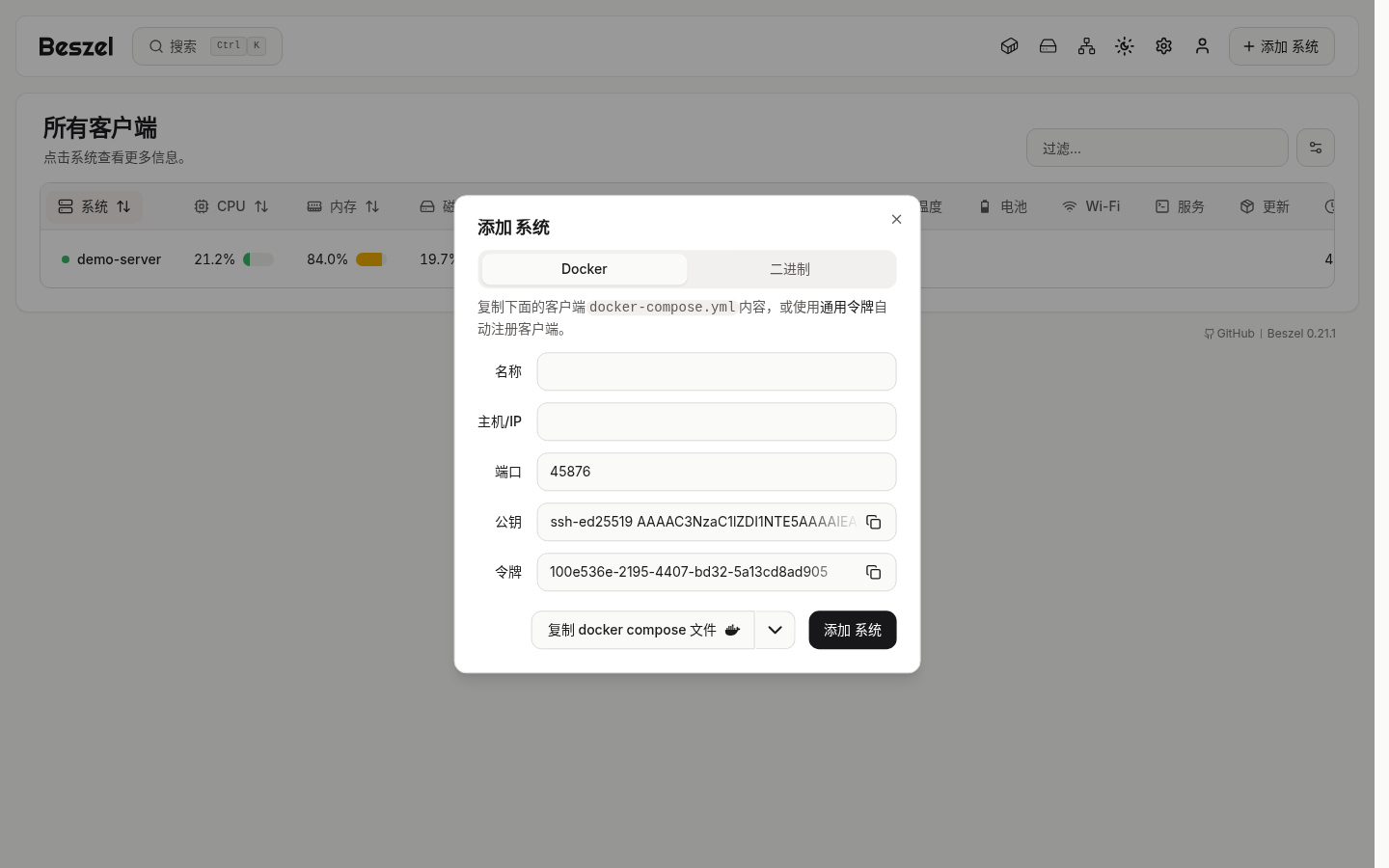Click the docker-compose.yml code text

coord(663,307)
